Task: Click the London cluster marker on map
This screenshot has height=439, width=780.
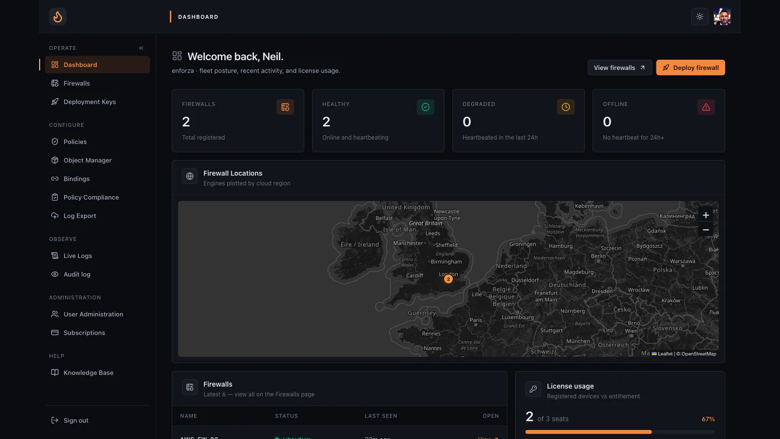Action: tap(448, 279)
